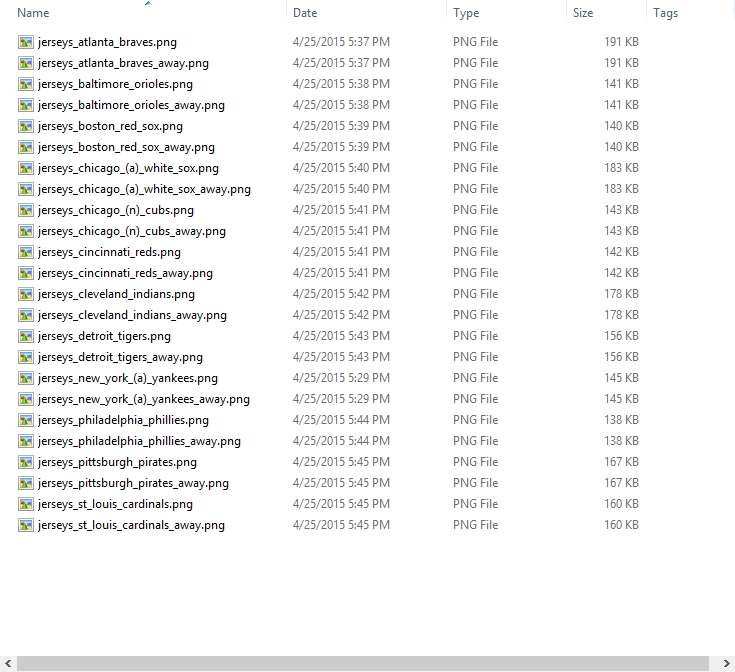This screenshot has height=672, width=735.
Task: Select the icon beside jerseys_chicago_(a)_white_sox_away.png
Action: (26, 189)
